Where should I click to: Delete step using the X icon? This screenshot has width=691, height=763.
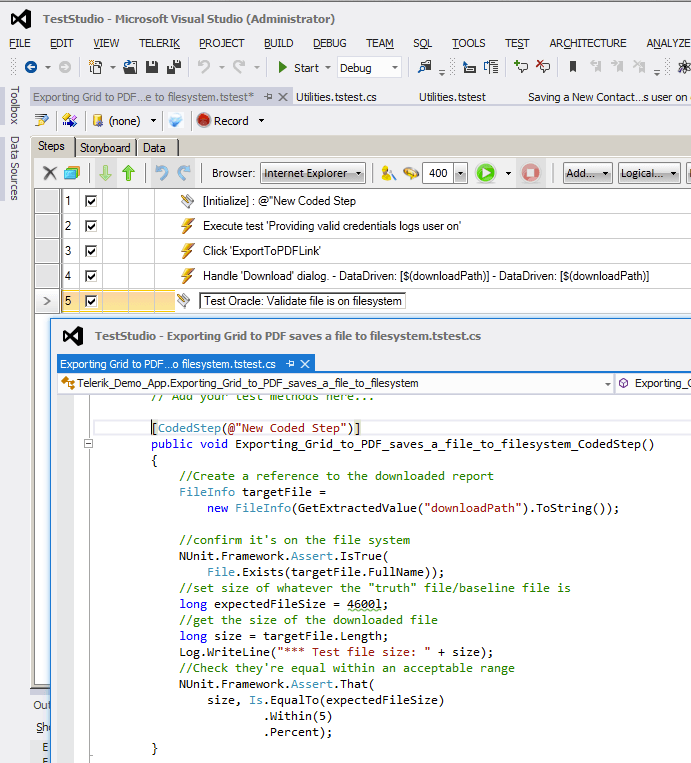pyautogui.click(x=49, y=173)
